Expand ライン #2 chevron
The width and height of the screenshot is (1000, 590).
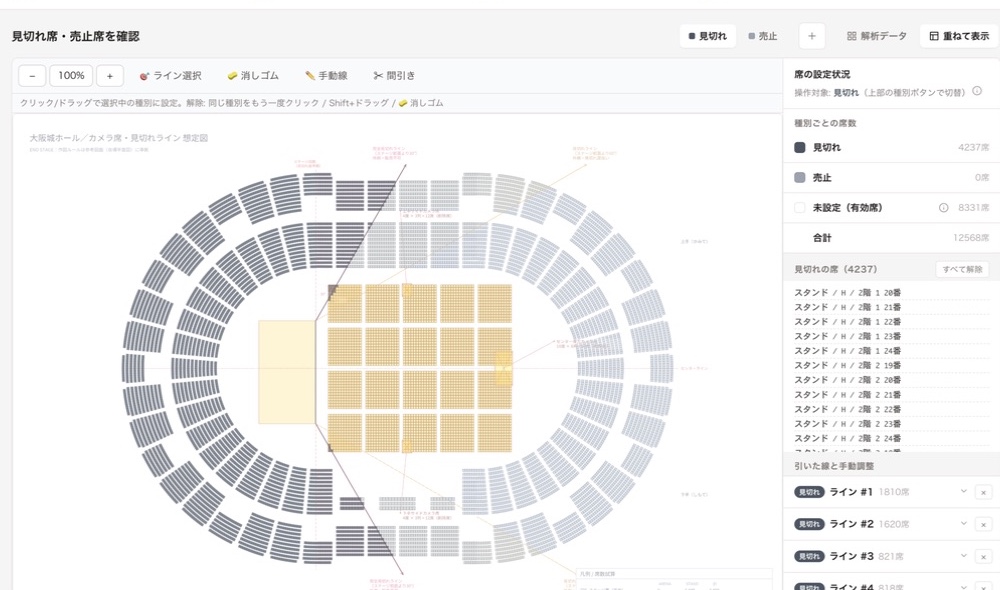(x=964, y=523)
